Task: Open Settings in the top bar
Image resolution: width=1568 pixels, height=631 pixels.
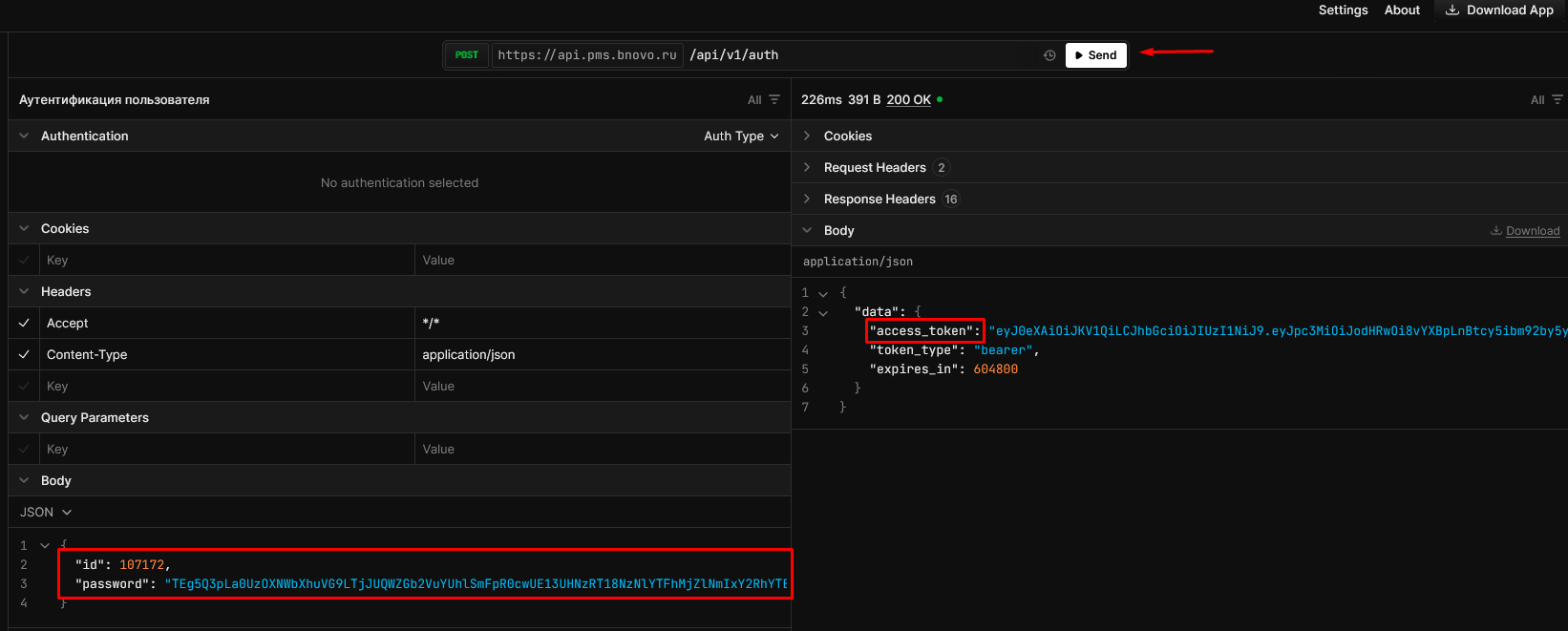Action: pyautogui.click(x=1343, y=11)
